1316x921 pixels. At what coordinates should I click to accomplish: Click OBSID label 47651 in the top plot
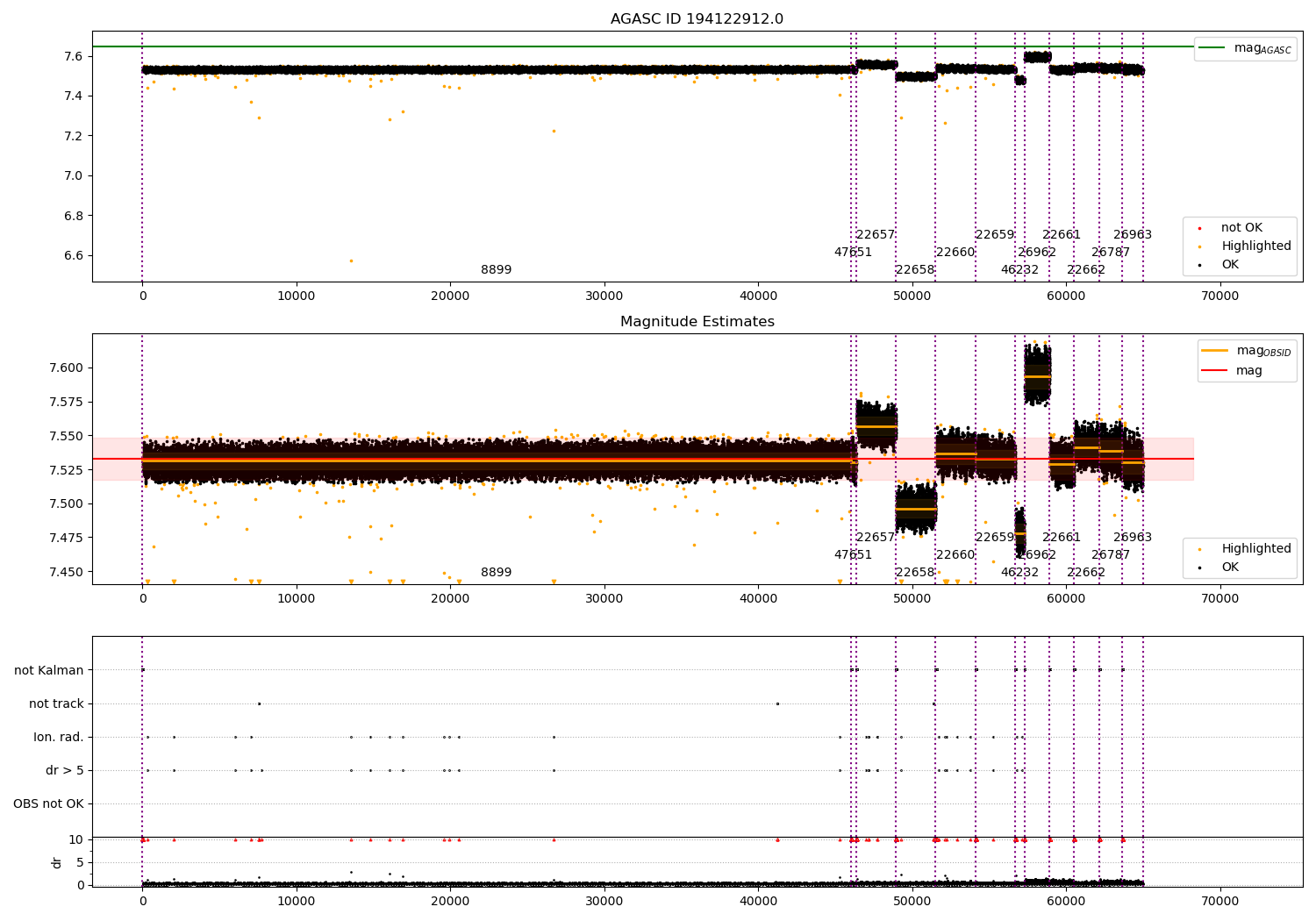(853, 253)
